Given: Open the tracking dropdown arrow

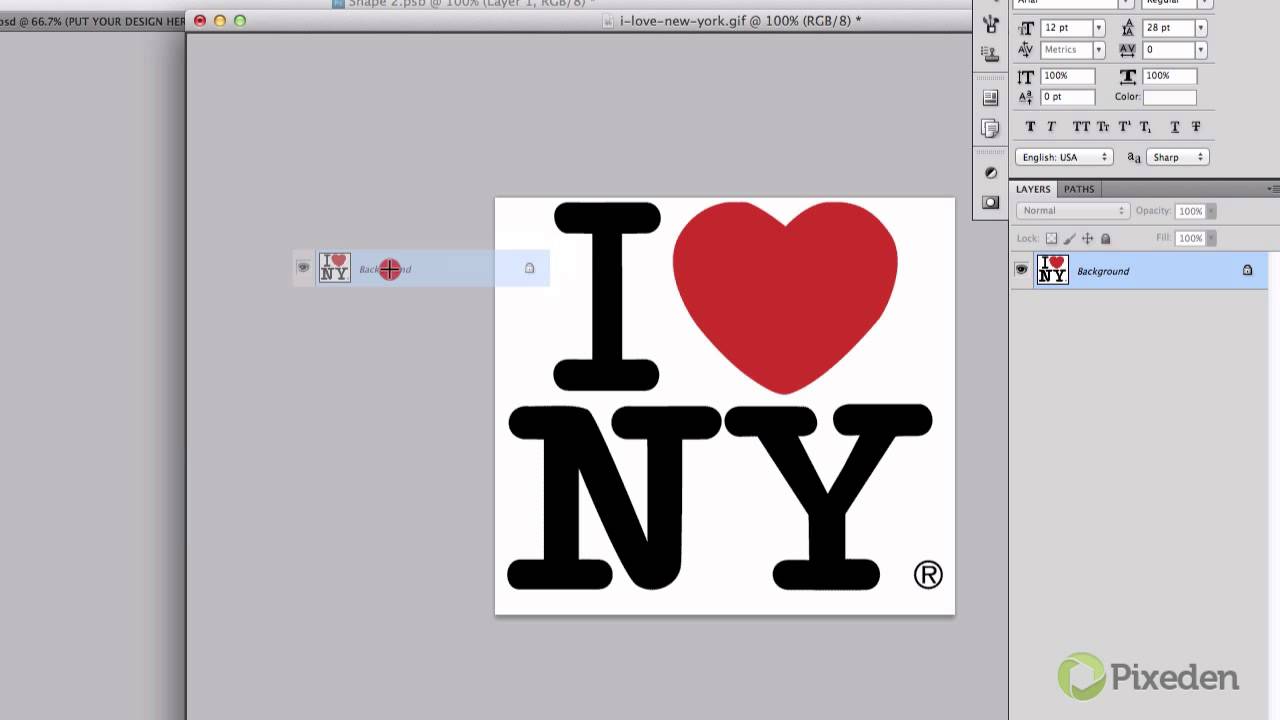Looking at the screenshot, I should point(1201,50).
